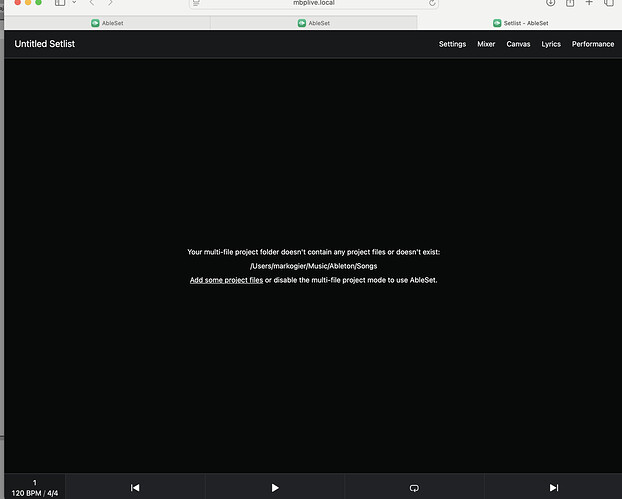This screenshot has width=622, height=499.
Task: Open the Mixer page
Action: (x=486, y=44)
